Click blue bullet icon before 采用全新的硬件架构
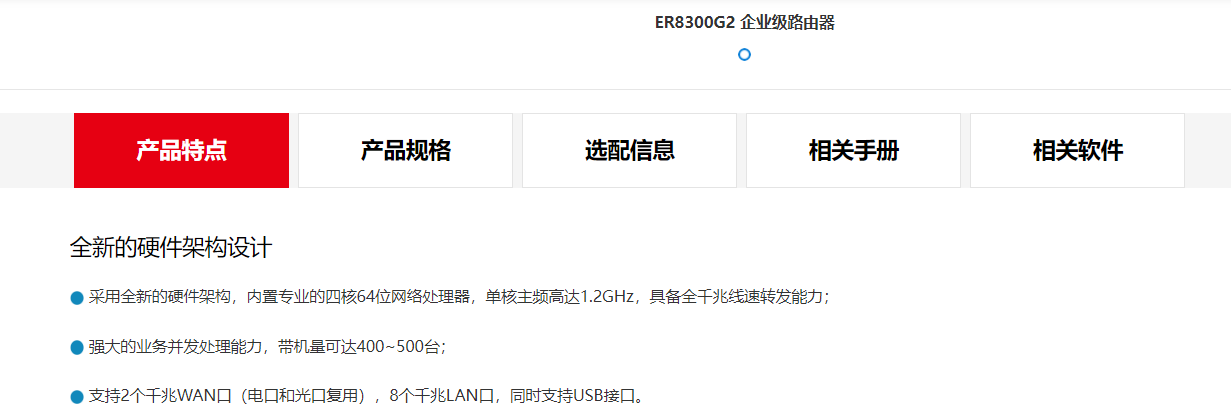The width and height of the screenshot is (1231, 407). [77, 298]
